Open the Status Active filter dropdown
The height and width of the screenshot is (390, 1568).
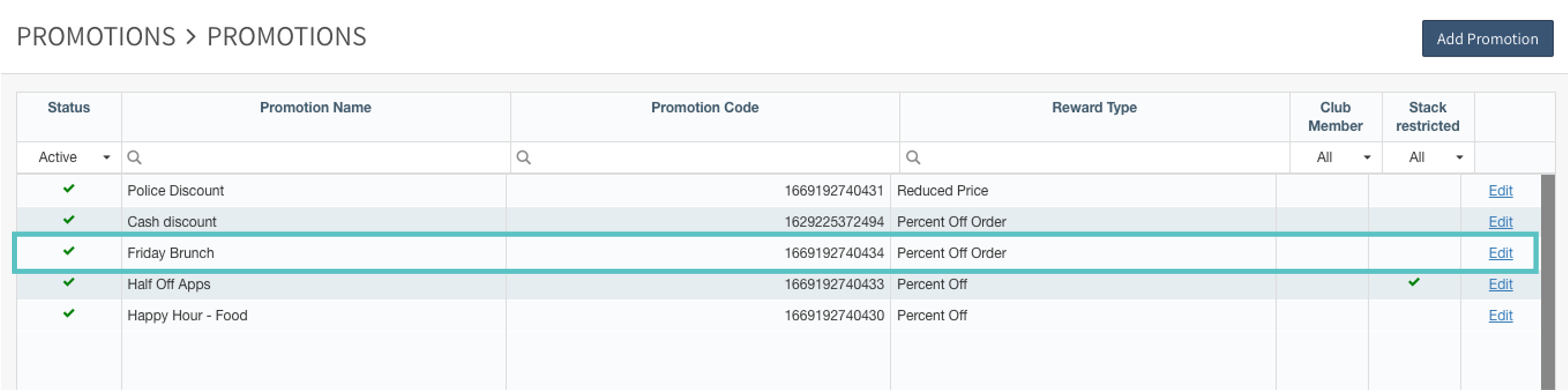click(73, 158)
